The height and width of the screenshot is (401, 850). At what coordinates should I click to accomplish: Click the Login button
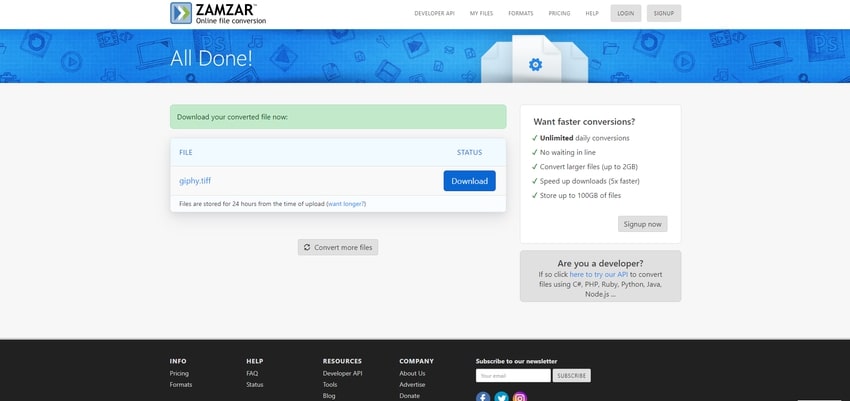coord(625,14)
